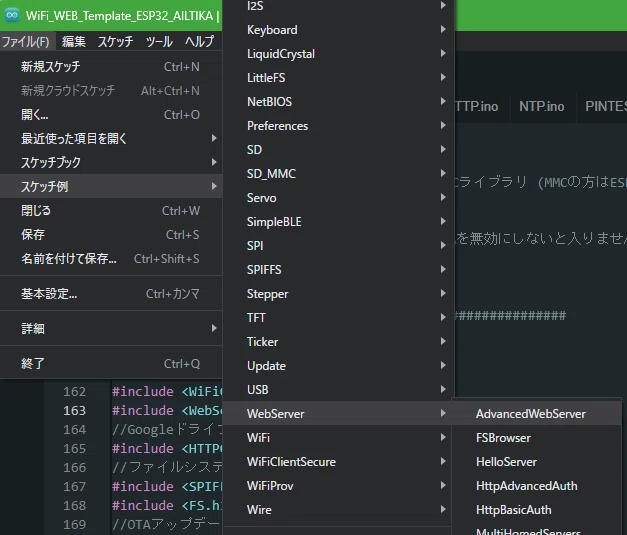Viewport: 627px width, 535px height.
Task: Open the HelloServer example
Action: click(x=537, y=461)
